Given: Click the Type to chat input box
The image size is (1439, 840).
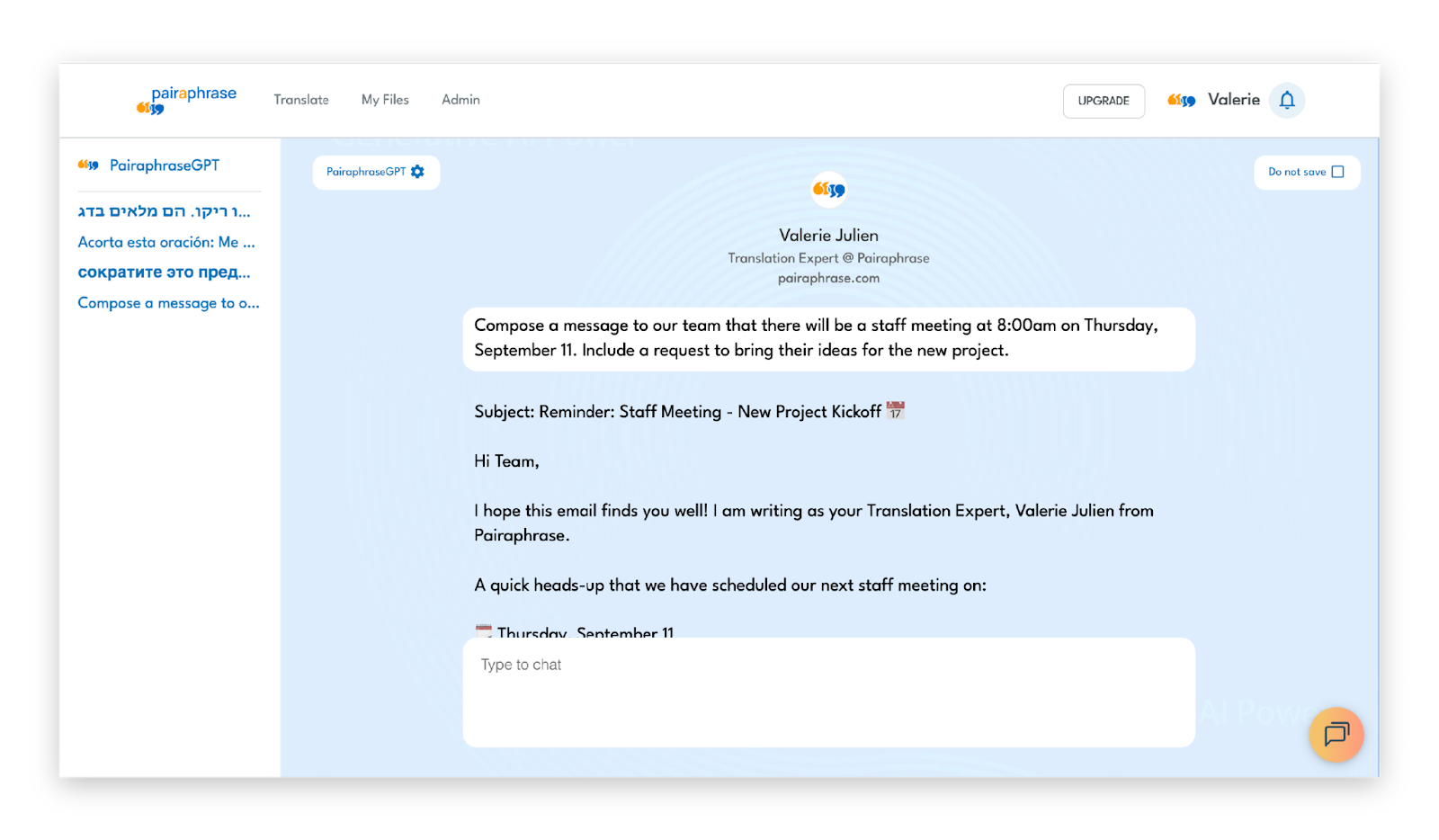Looking at the screenshot, I should point(828,692).
